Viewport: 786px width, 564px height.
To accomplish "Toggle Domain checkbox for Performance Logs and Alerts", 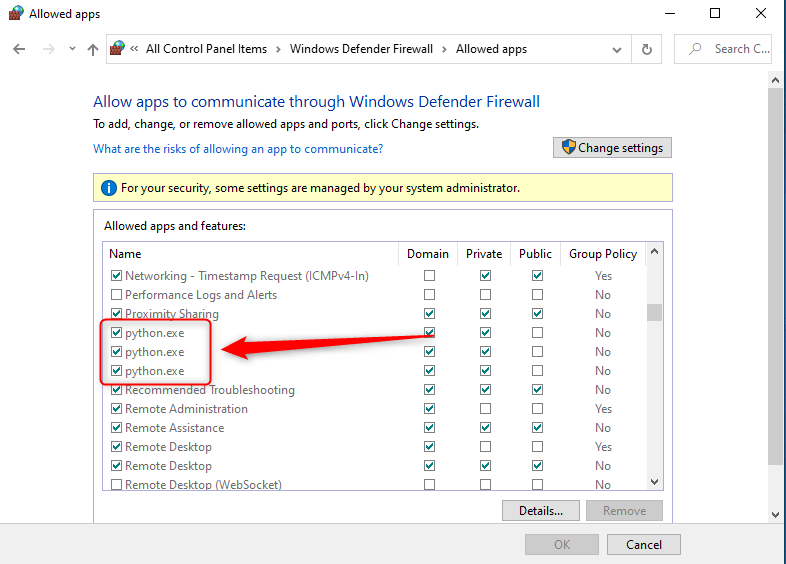I will (429, 294).
